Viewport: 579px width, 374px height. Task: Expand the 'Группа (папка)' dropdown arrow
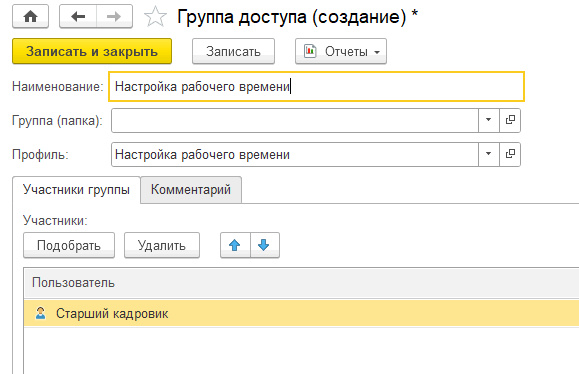(x=489, y=120)
